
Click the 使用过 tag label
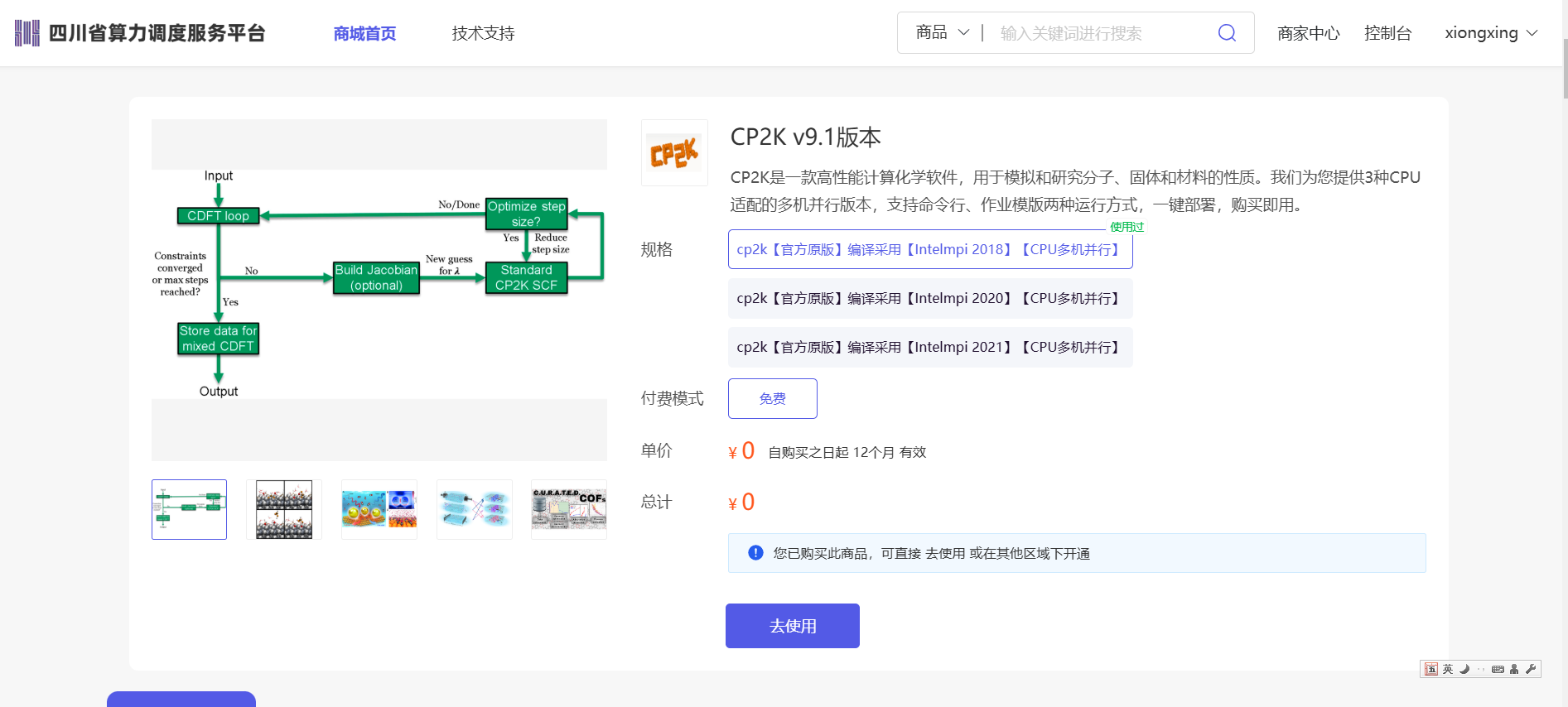click(1127, 227)
